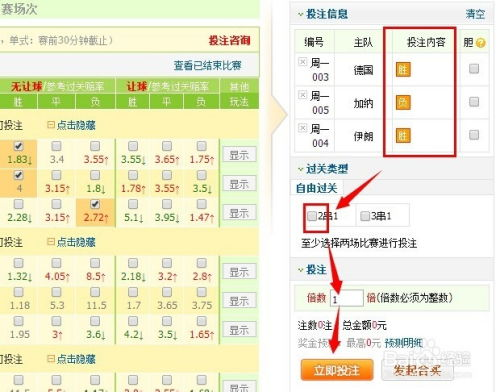
Task: Check the 3.75 odds checkbox
Action: click(x=201, y=292)
